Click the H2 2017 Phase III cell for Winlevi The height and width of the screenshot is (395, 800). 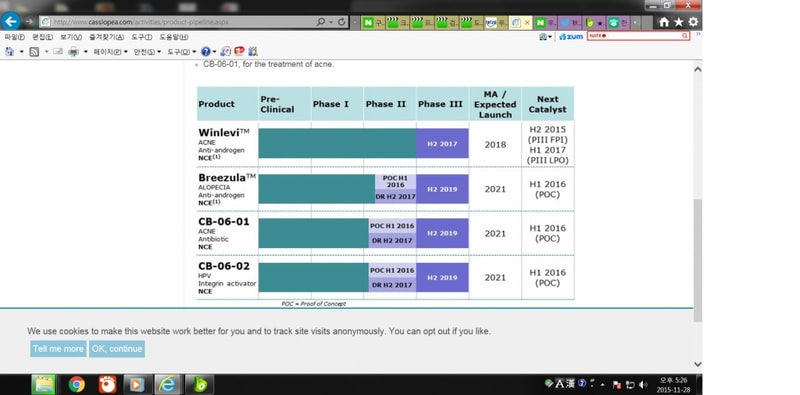pos(442,144)
